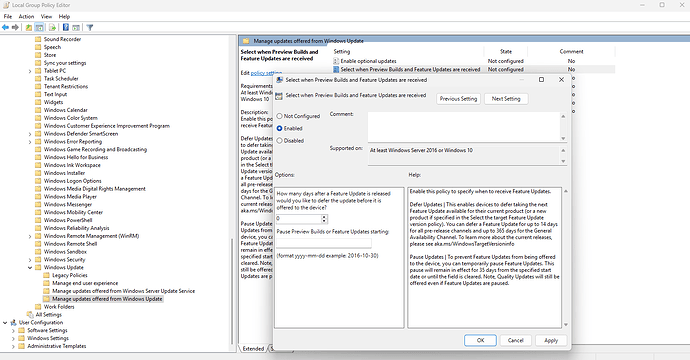Click the Next Setting button

click(506, 99)
